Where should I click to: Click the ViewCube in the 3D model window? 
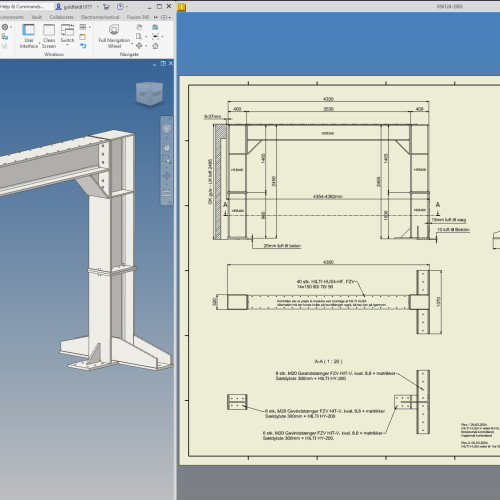click(150, 93)
